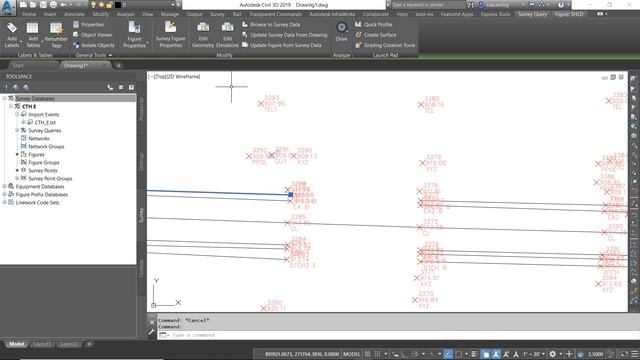The image size is (640, 360).
Task: Click Create Surface in Launch Pad
Action: click(x=376, y=35)
